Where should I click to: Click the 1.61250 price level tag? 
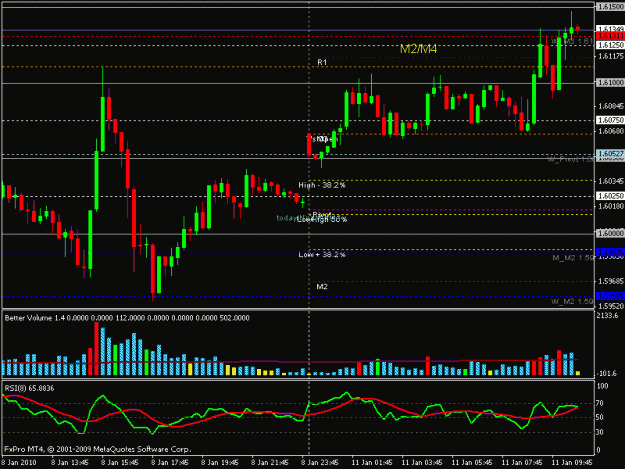point(610,45)
